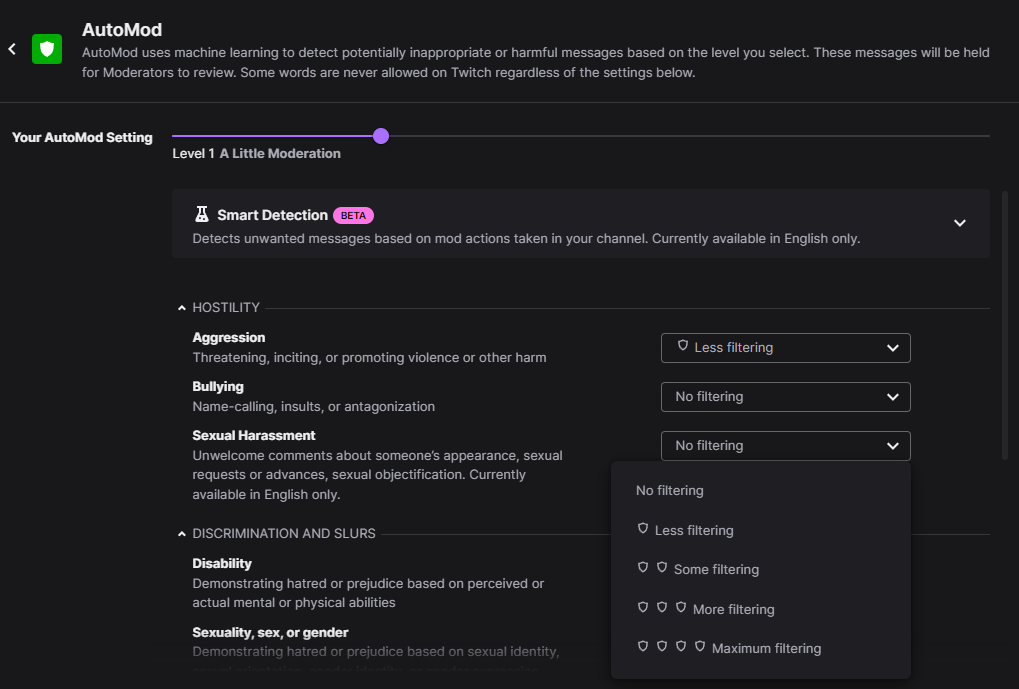The image size is (1019, 689).
Task: Click the Level 1 A Little Moderation label
Action: click(256, 153)
